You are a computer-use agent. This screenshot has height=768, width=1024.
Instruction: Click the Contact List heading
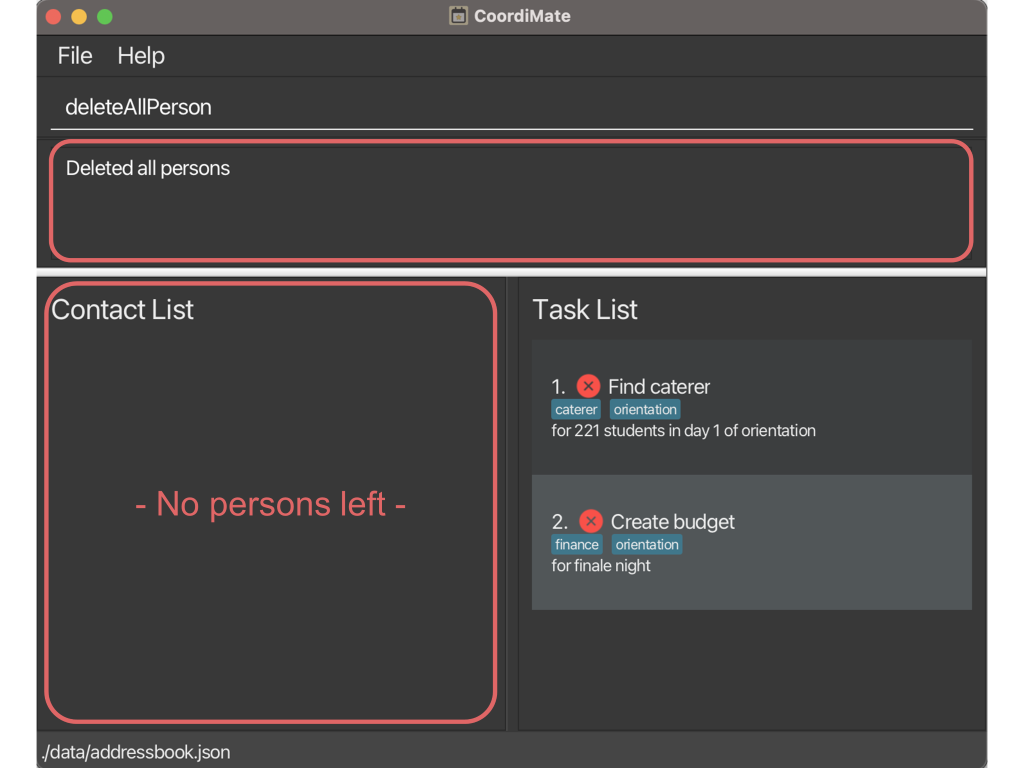click(x=123, y=310)
